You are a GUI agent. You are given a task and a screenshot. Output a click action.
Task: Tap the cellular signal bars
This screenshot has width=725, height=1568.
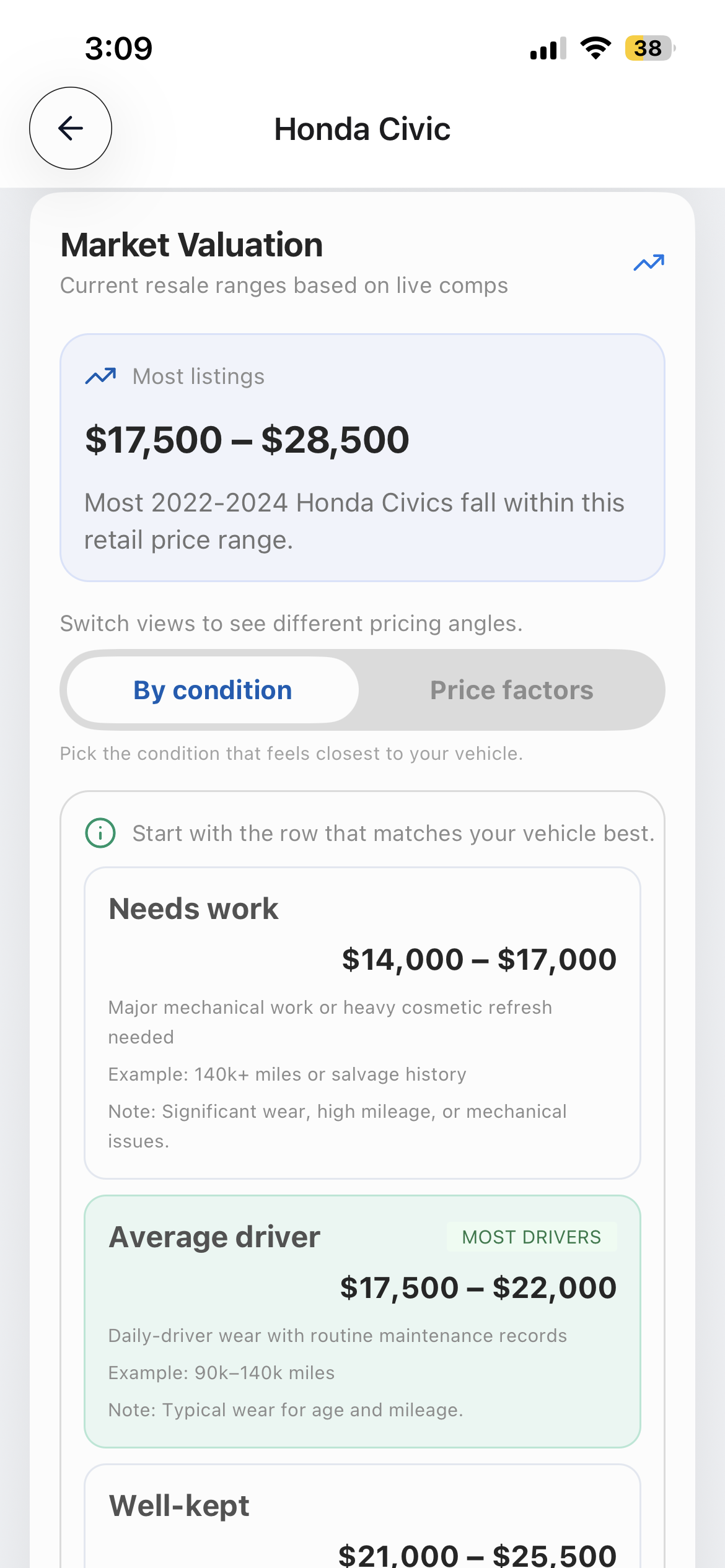(x=548, y=48)
